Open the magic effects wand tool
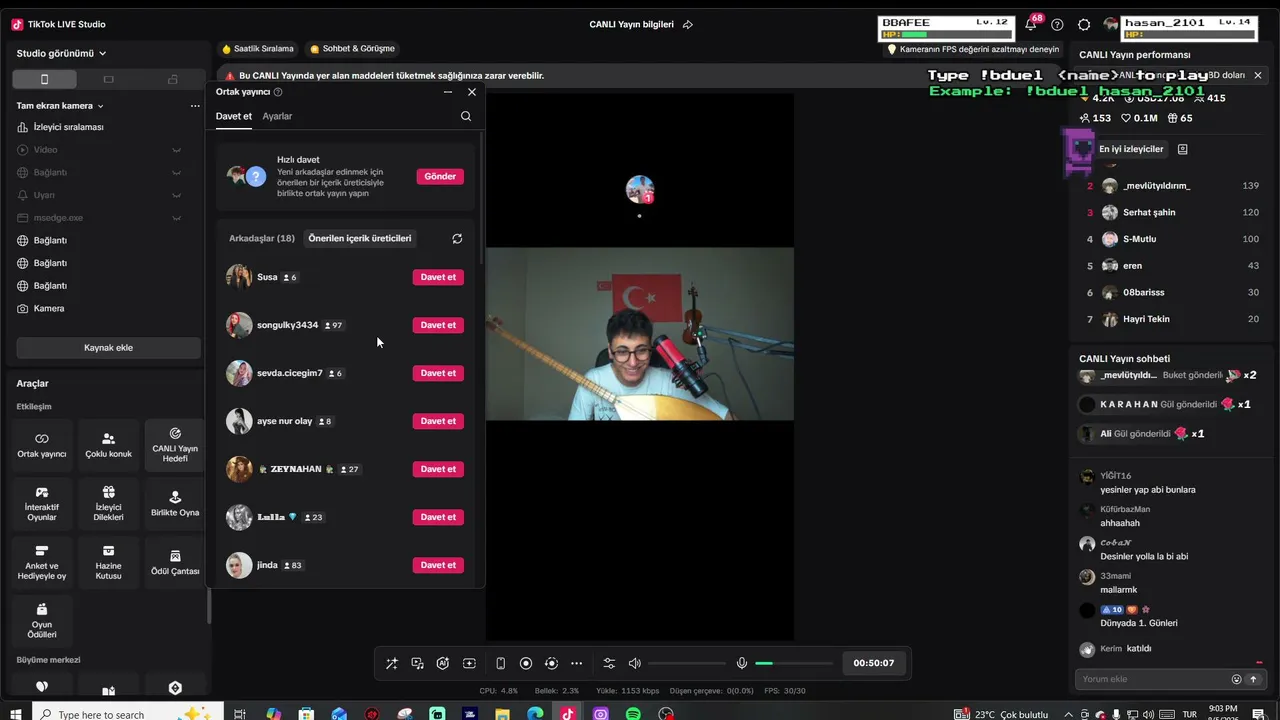This screenshot has width=1280, height=720. tap(391, 663)
